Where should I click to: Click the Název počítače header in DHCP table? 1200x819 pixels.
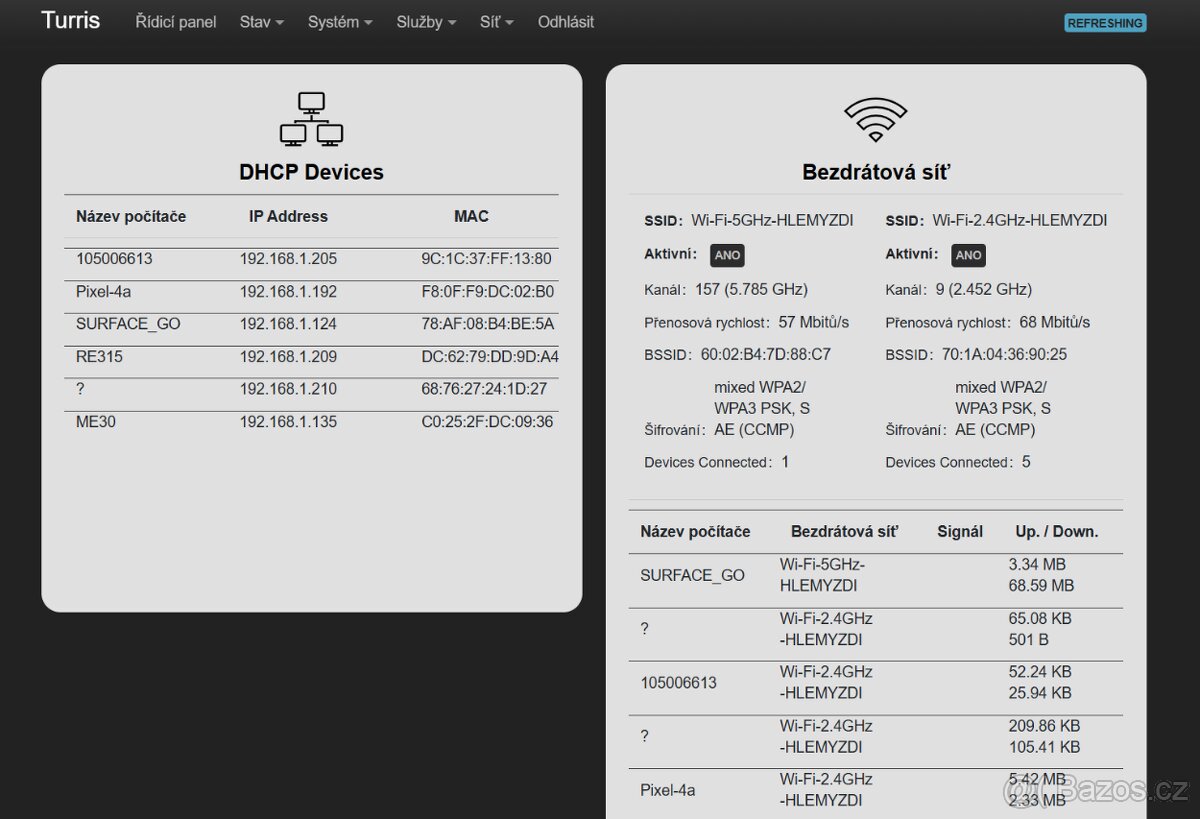pos(131,216)
